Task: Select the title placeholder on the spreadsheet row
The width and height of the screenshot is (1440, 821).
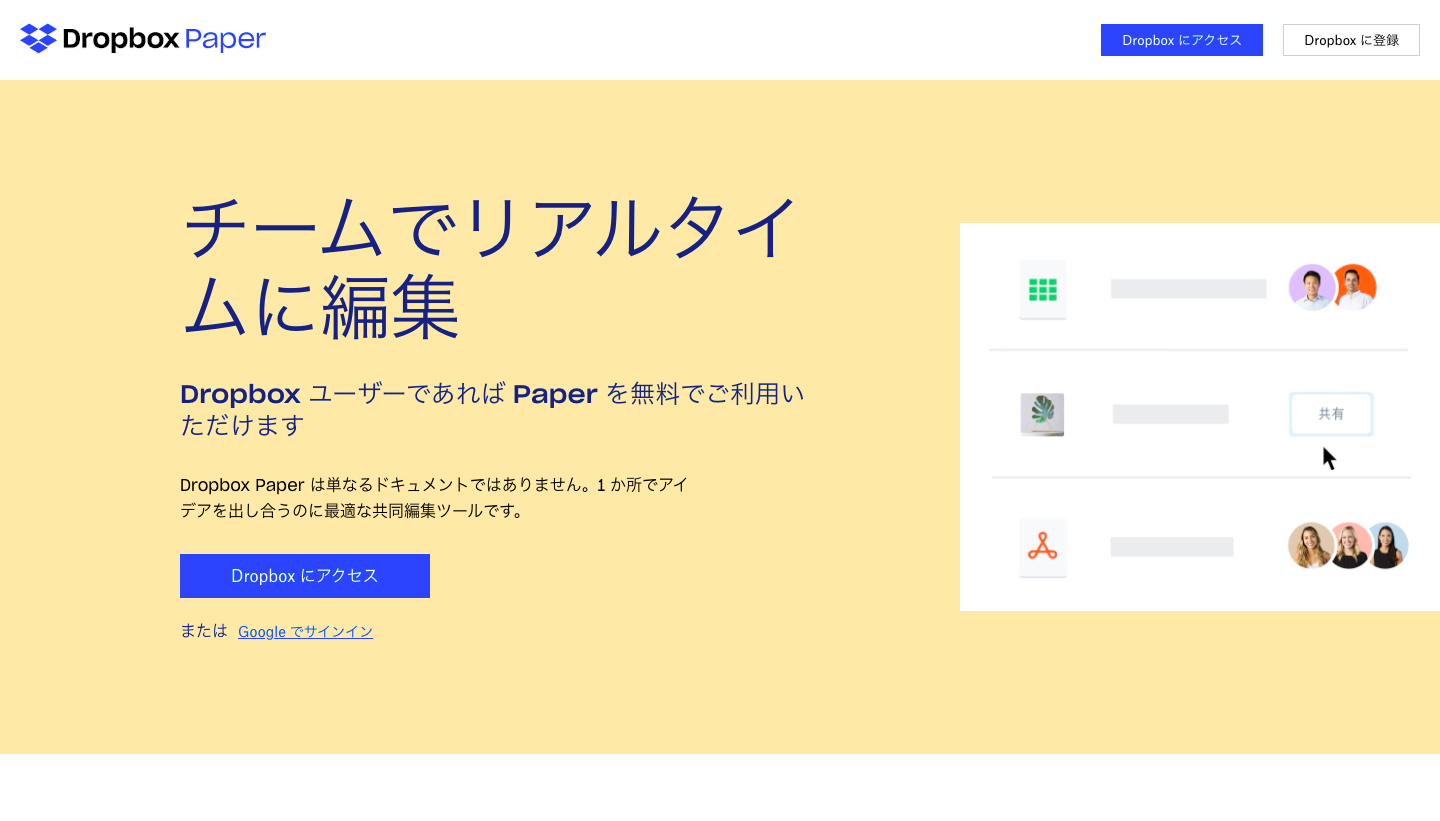Action: point(1187,287)
